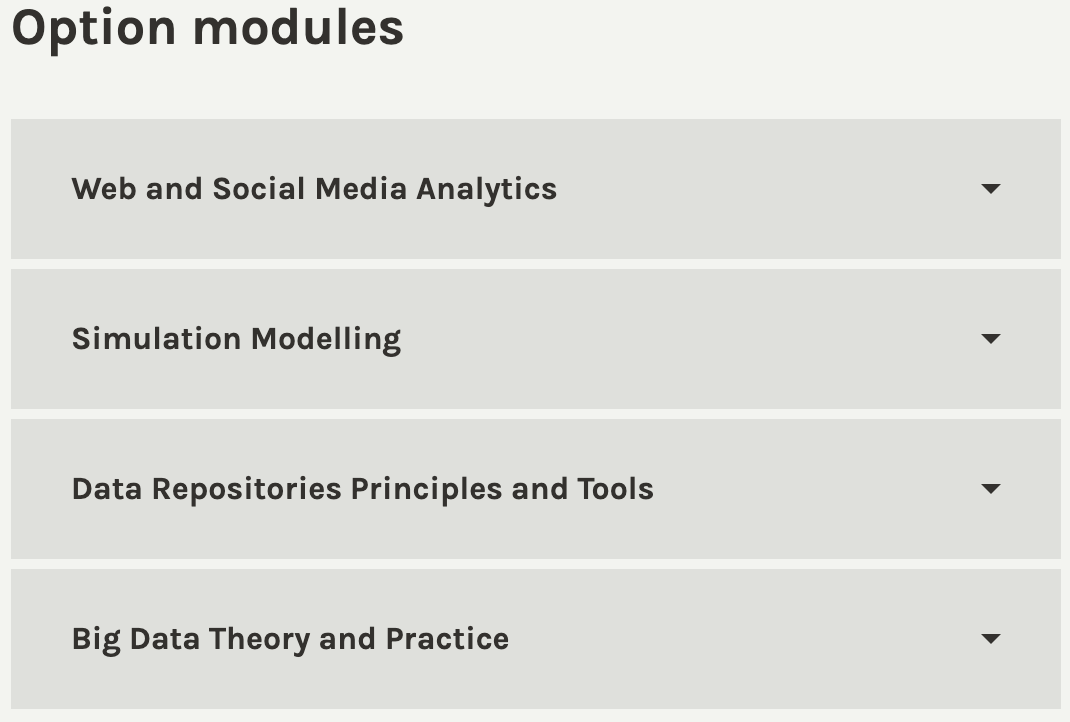This screenshot has height=722, width=1070.
Task: Select the Simulation Modelling title text
Action: [236, 339]
